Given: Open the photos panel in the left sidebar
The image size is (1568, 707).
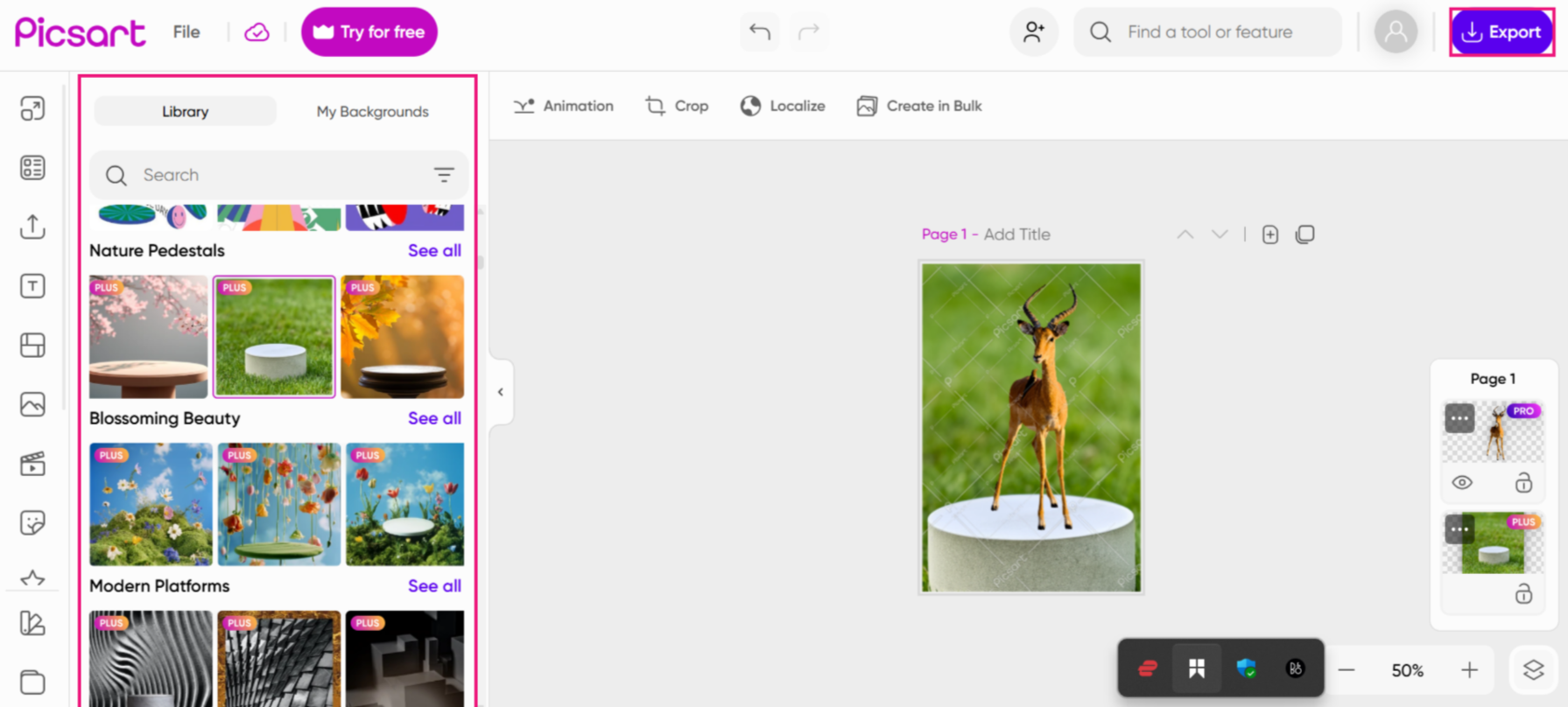Looking at the screenshot, I should tap(32, 404).
